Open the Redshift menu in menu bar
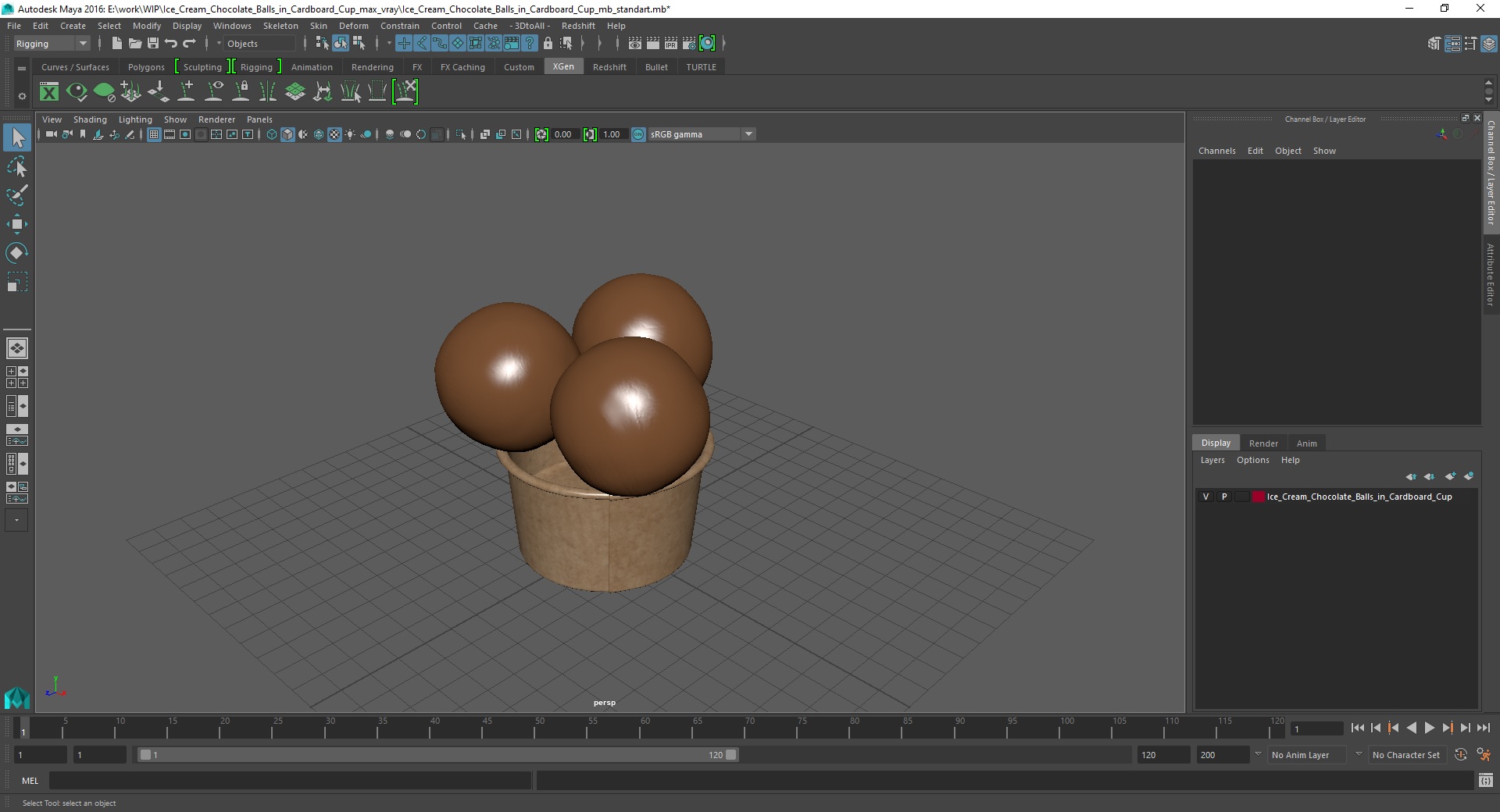Viewport: 1500px width, 812px height. [x=578, y=26]
